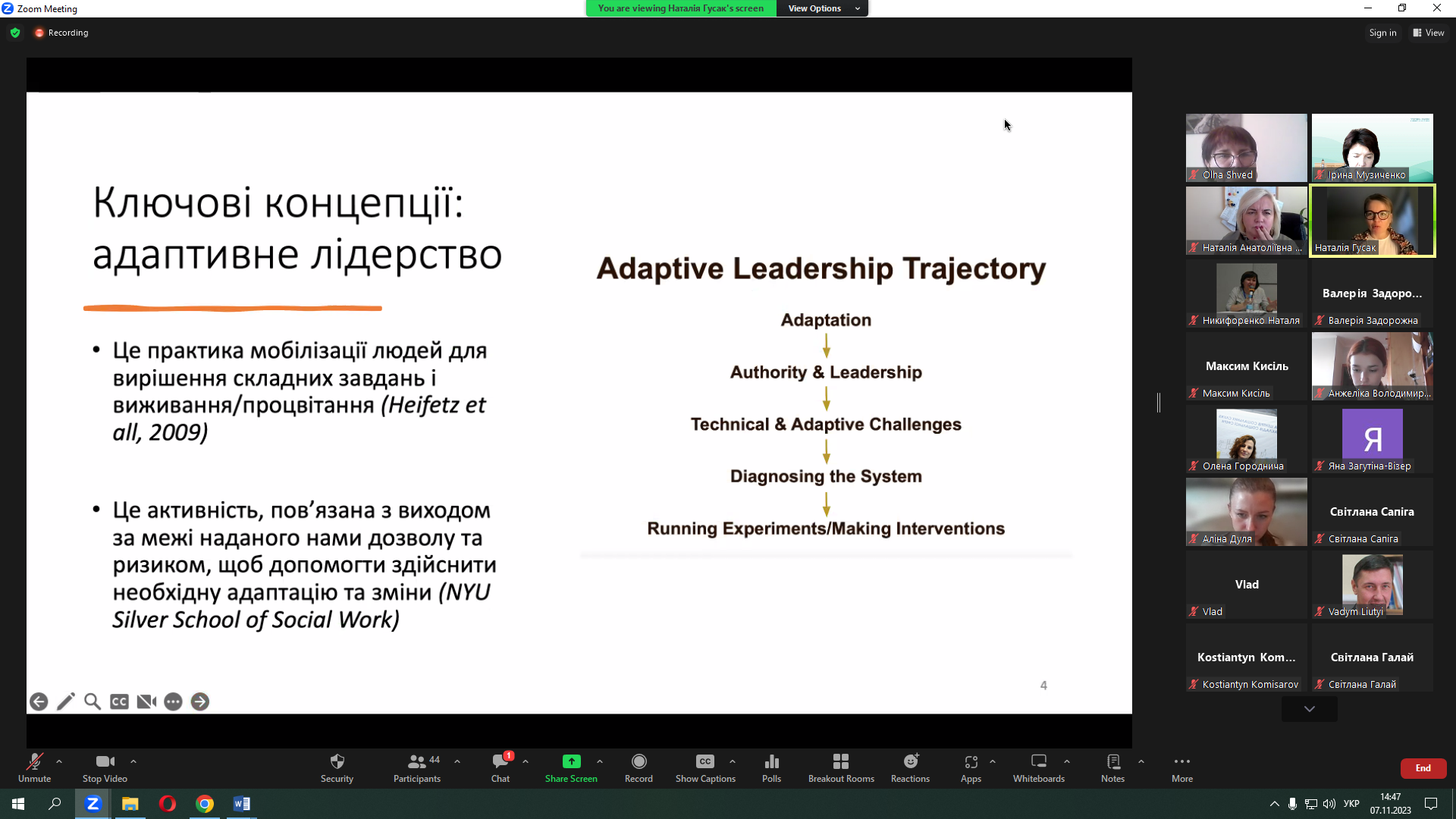
Task: Open the Polls panel
Action: (771, 767)
